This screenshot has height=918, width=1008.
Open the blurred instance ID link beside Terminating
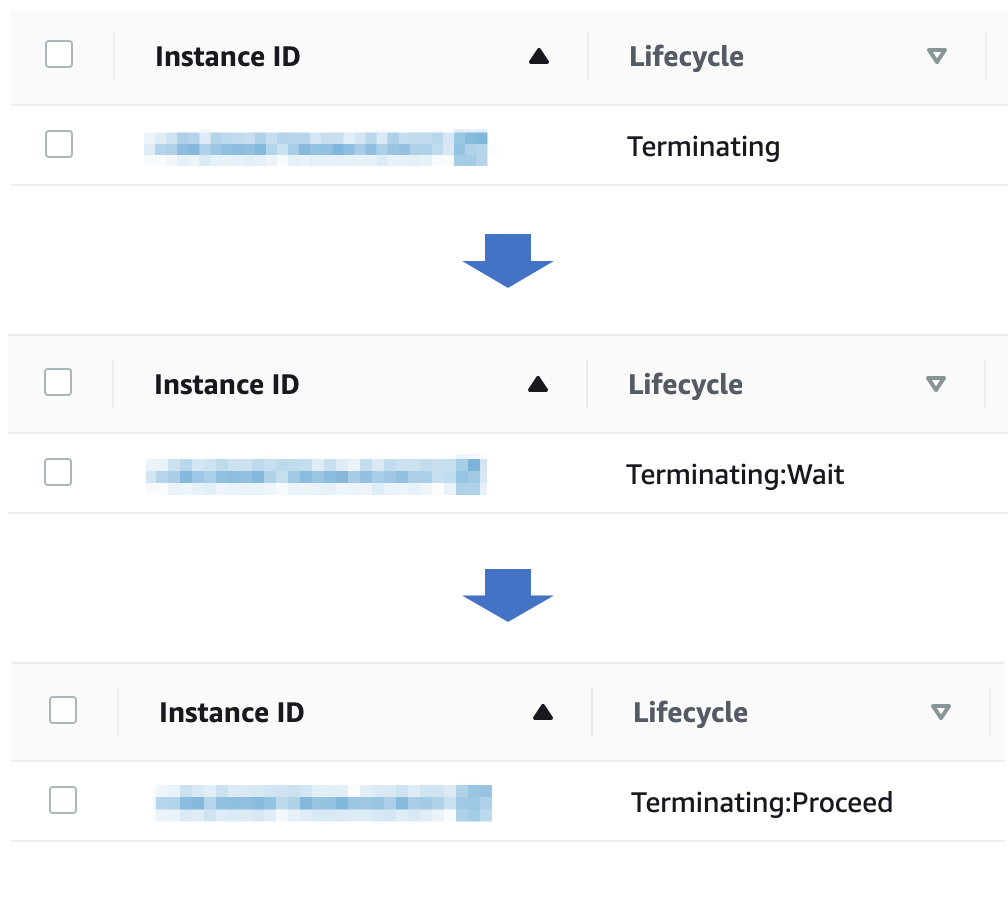316,147
